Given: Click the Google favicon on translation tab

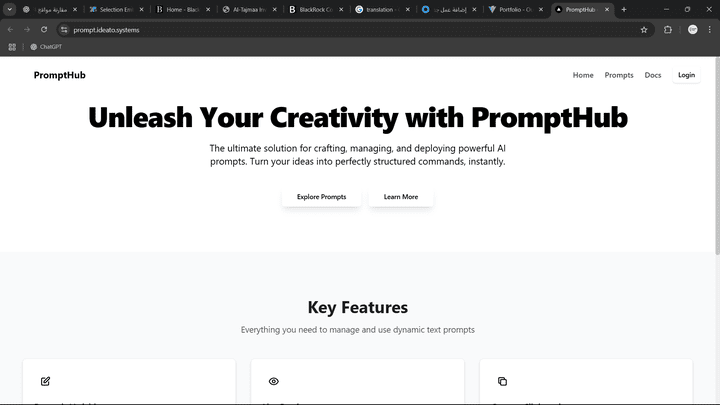Looking at the screenshot, I should [359, 9].
